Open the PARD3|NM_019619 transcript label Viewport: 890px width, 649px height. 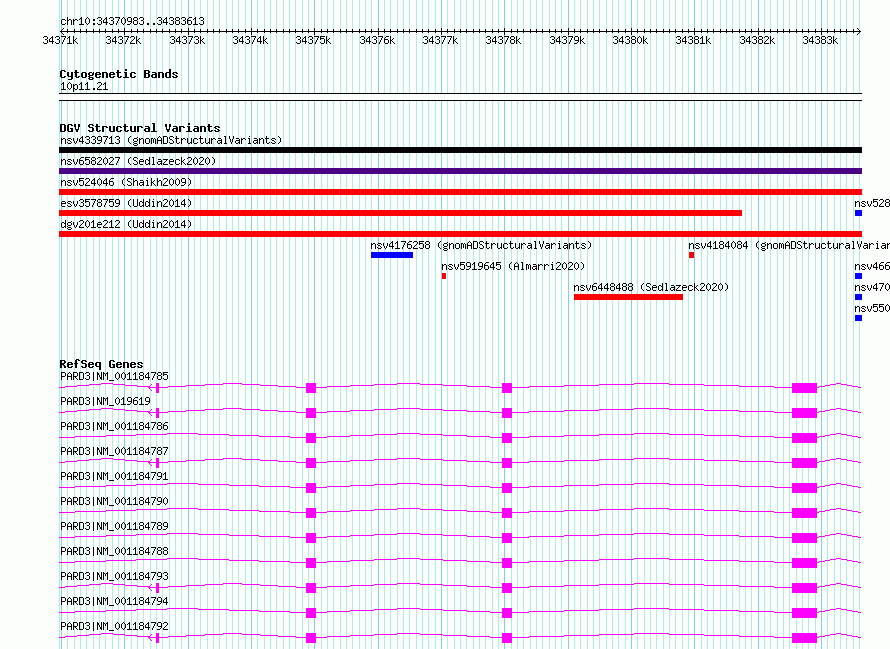[x=106, y=401]
